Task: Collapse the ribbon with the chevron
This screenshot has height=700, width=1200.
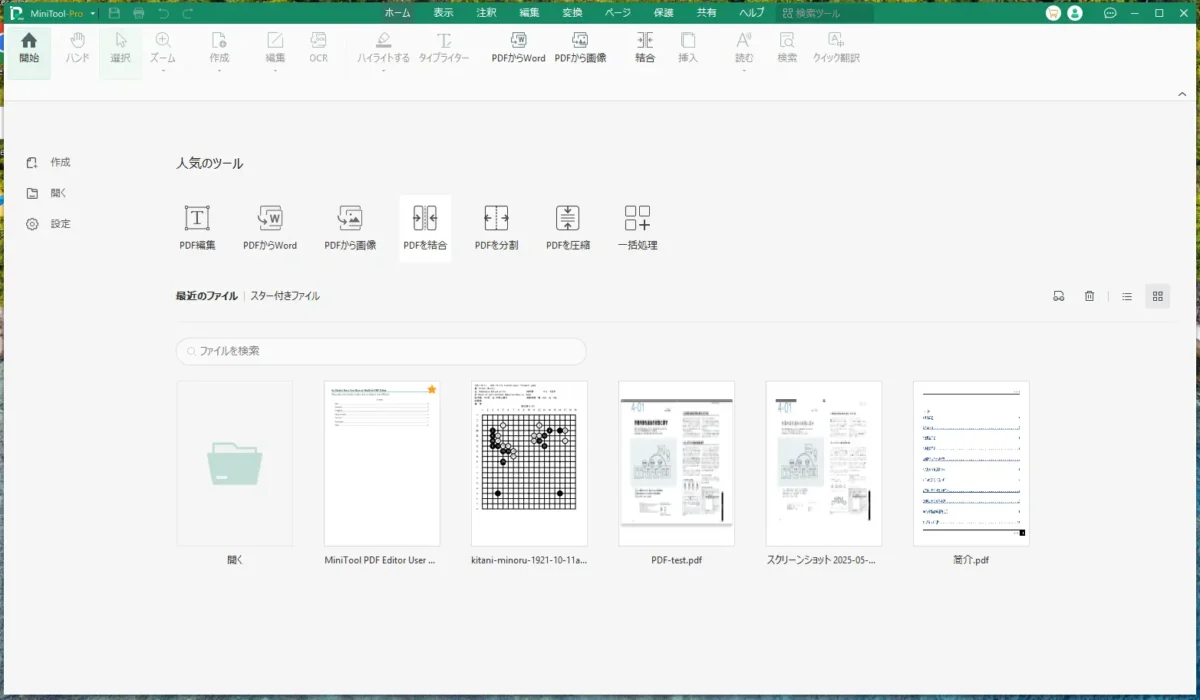Action: 1182,93
